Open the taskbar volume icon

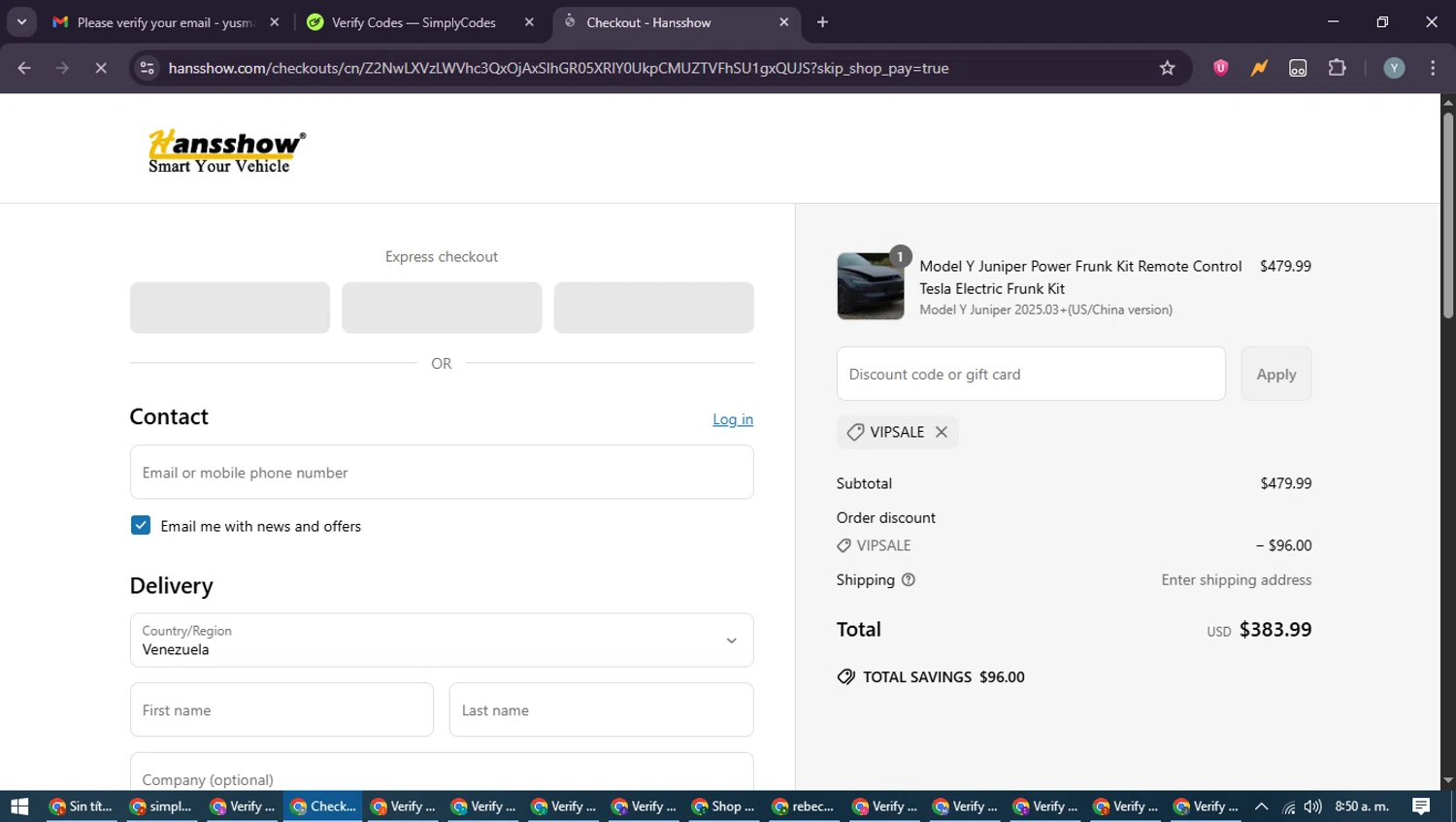(1312, 806)
